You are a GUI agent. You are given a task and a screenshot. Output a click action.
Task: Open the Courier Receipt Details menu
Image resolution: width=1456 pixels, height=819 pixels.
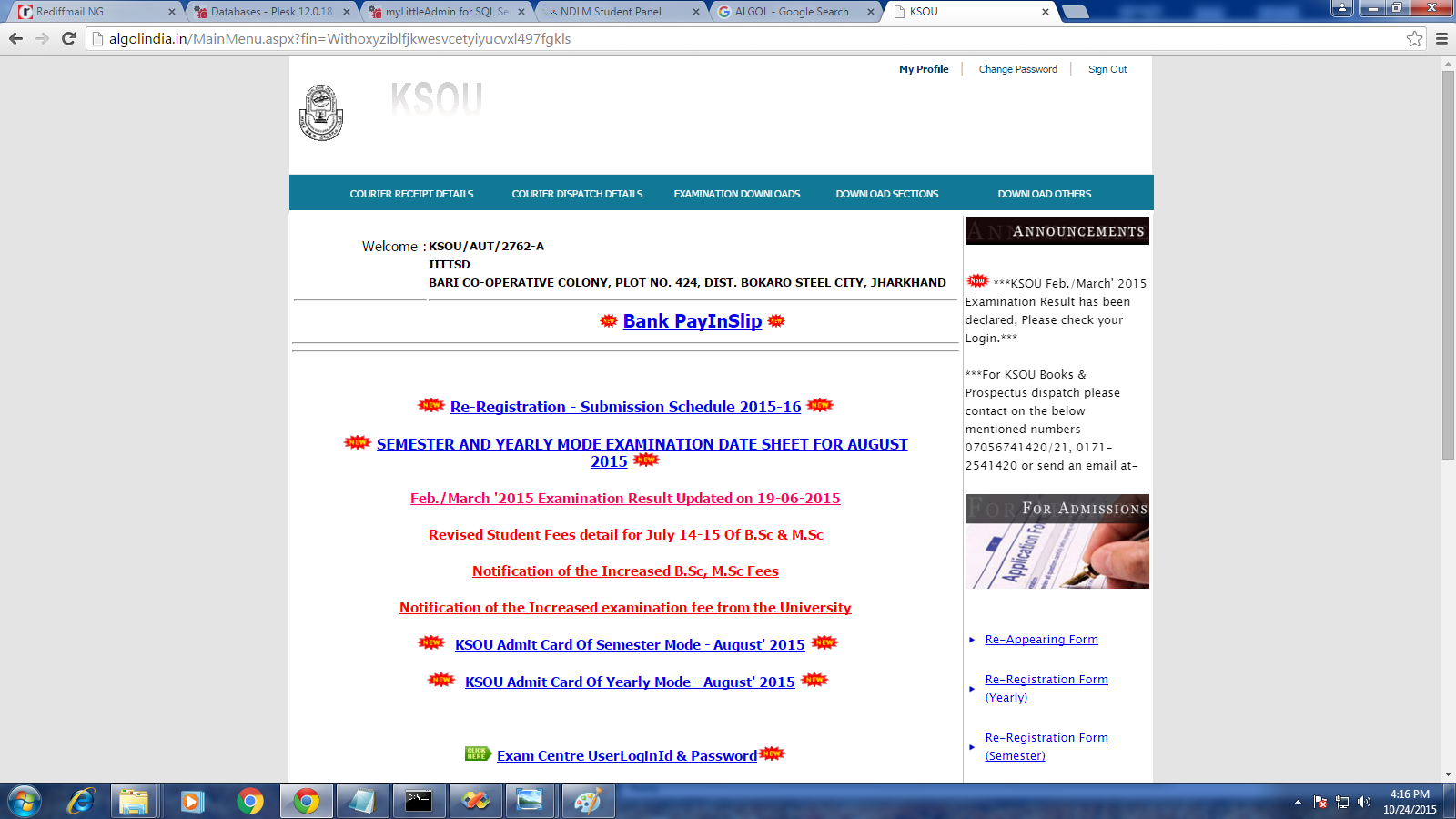(x=411, y=194)
